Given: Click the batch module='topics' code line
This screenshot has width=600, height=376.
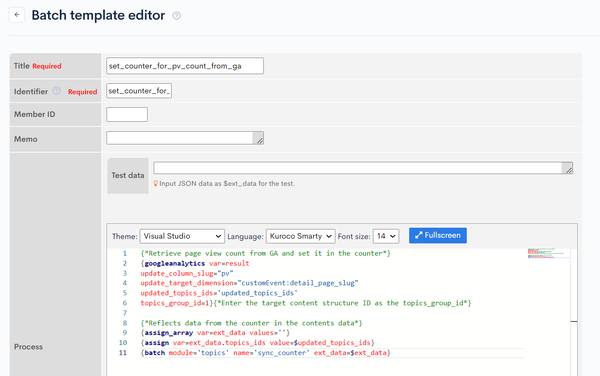Looking at the screenshot, I should (x=266, y=353).
